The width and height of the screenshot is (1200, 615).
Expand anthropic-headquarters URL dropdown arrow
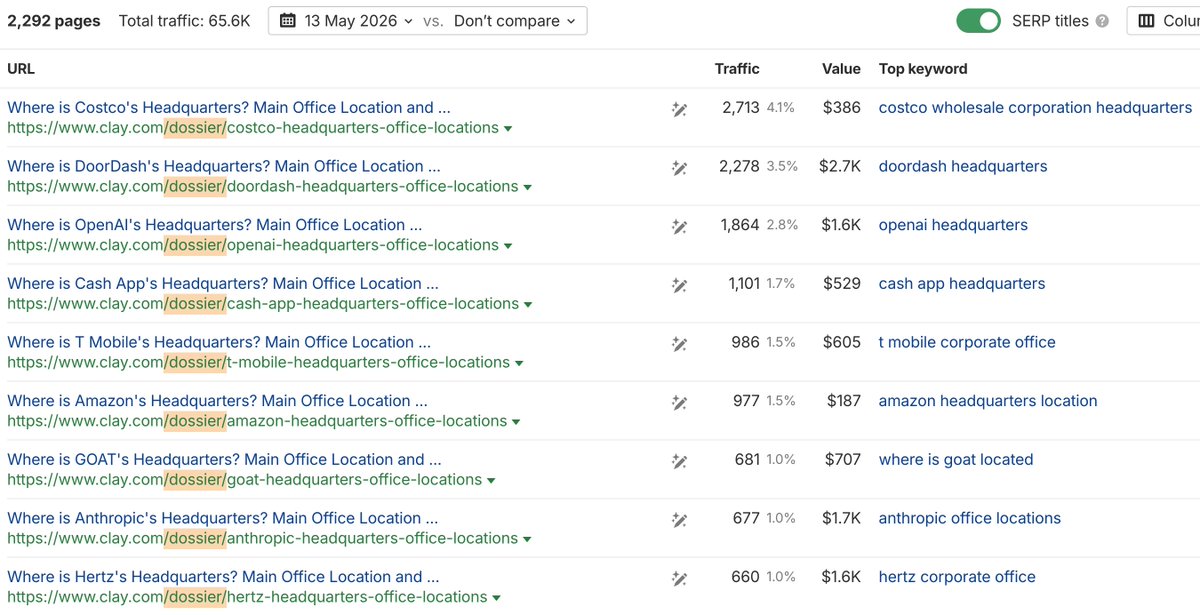pyautogui.click(x=527, y=539)
